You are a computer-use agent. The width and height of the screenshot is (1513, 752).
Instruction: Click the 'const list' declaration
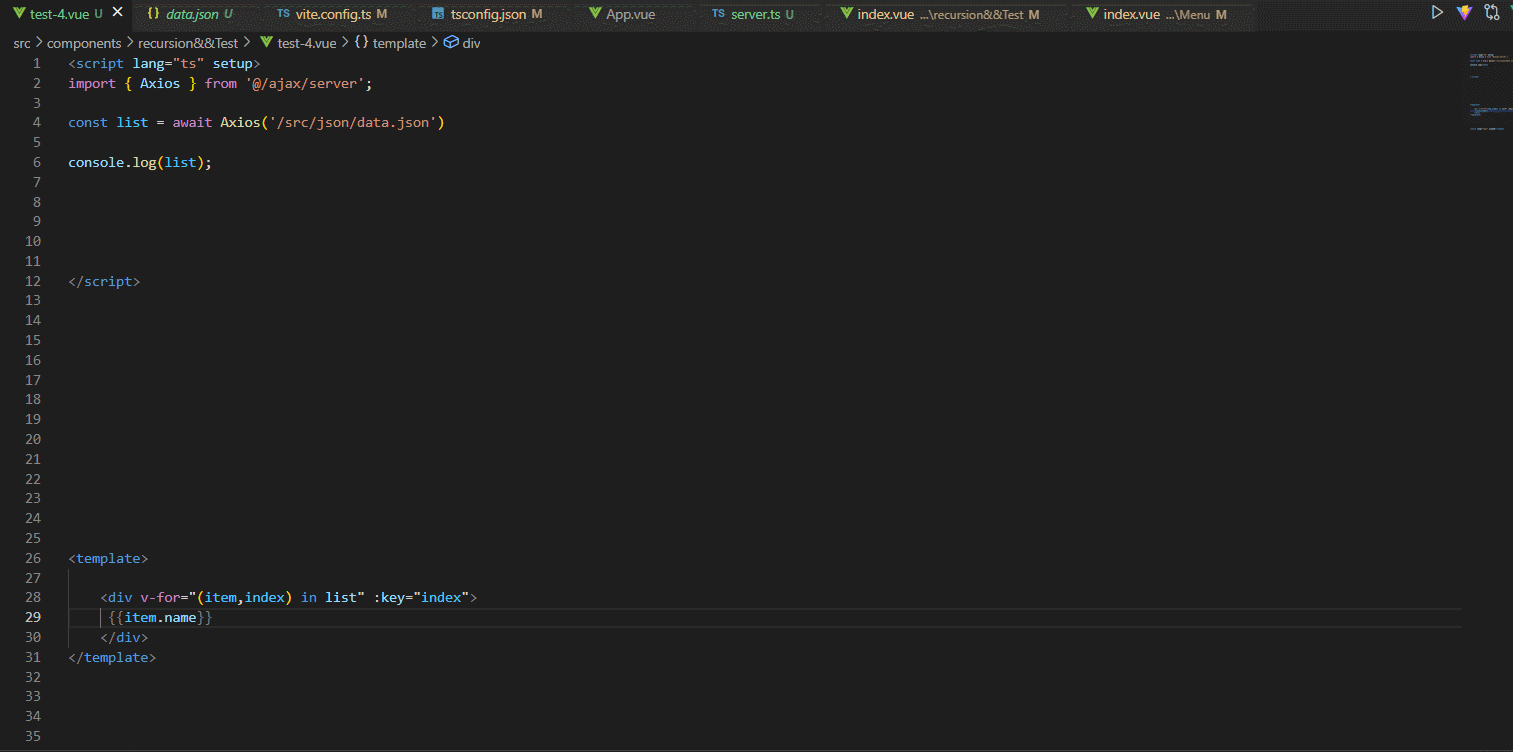coord(108,122)
